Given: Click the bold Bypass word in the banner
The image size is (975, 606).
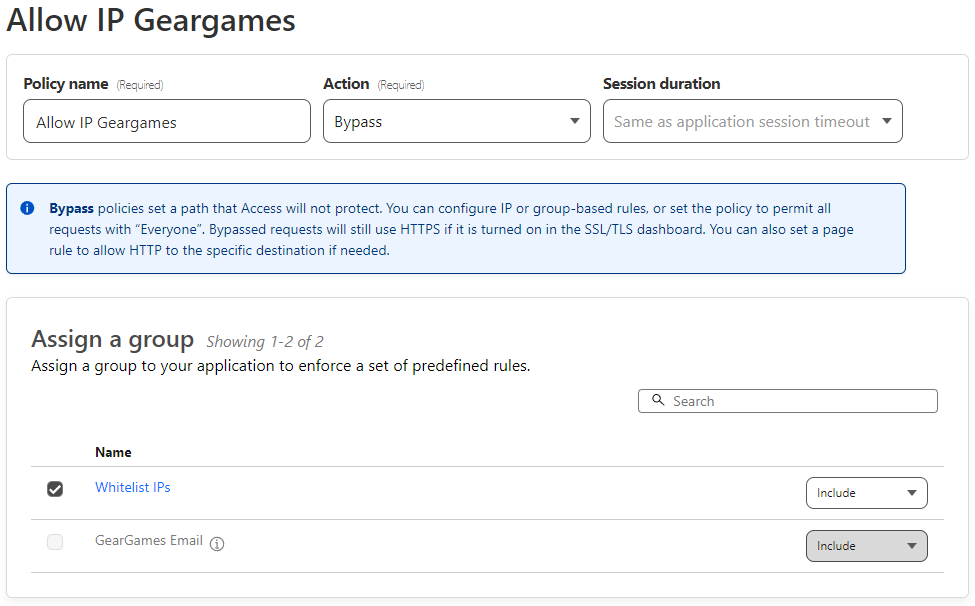Looking at the screenshot, I should click(71, 209).
